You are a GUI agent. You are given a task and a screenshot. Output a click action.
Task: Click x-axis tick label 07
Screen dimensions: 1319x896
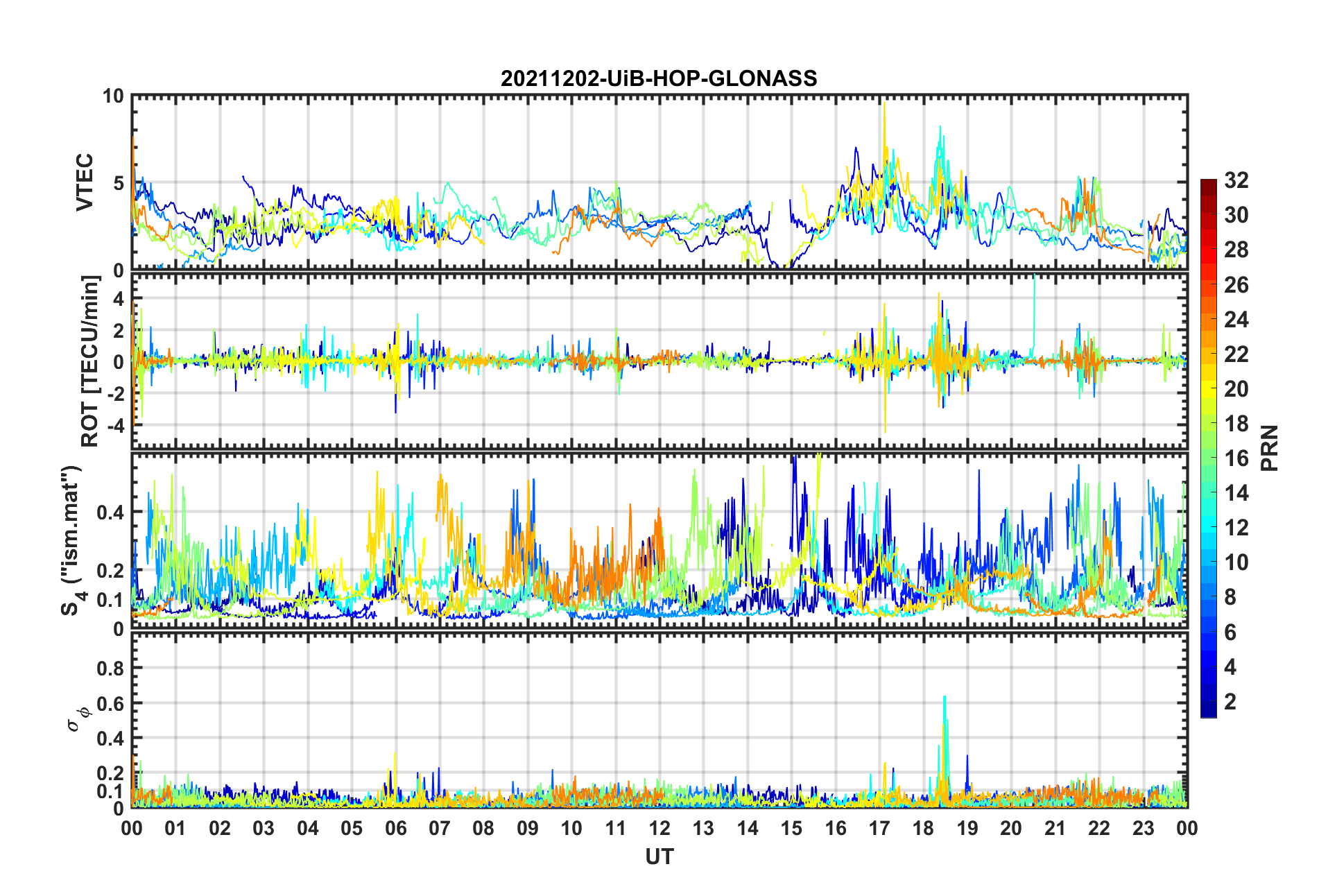tap(440, 828)
